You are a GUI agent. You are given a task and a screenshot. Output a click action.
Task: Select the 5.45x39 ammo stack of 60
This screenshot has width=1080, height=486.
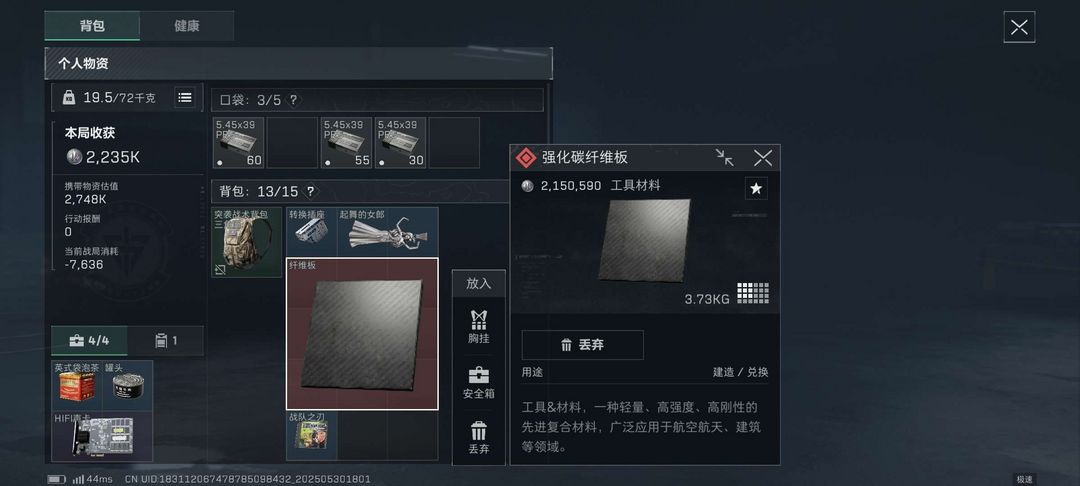(238, 142)
